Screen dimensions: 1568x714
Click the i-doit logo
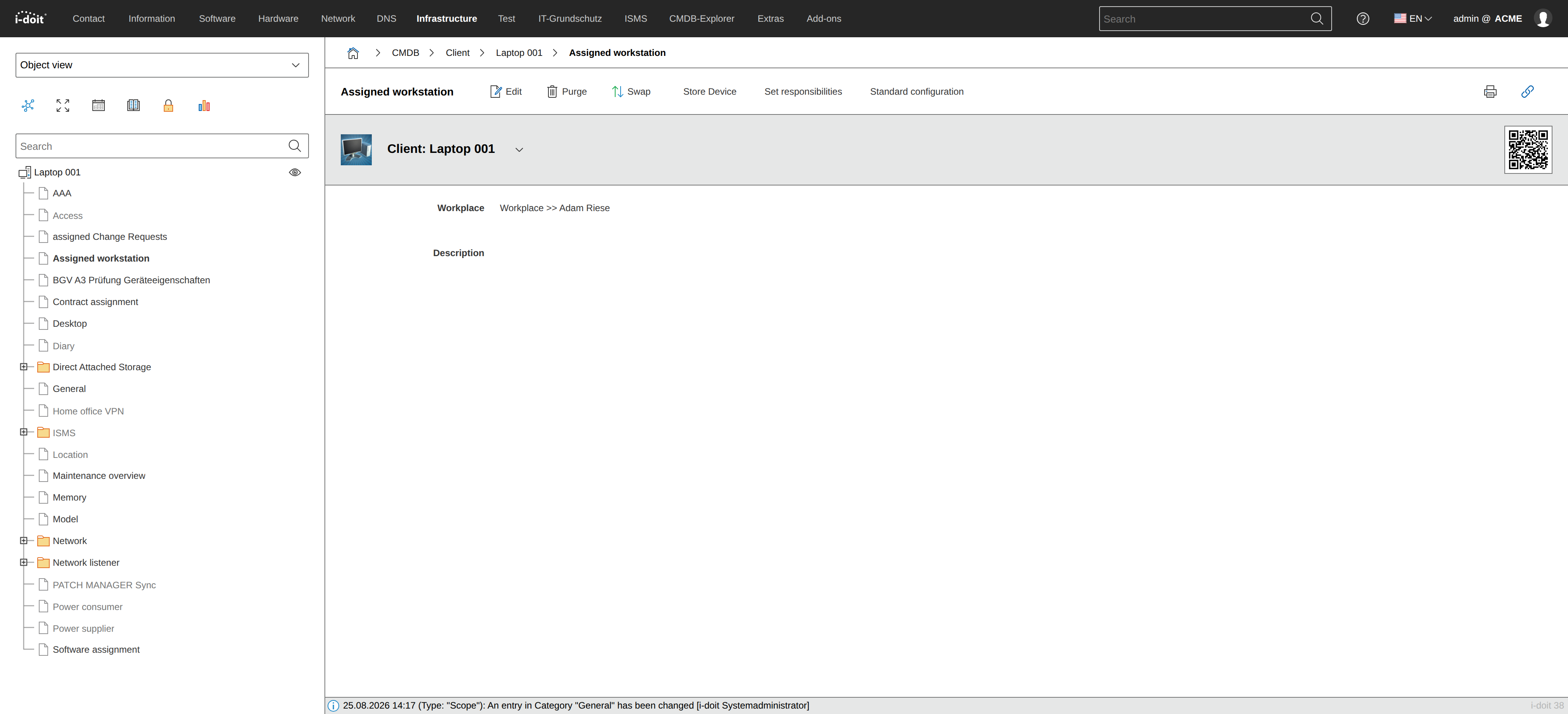click(x=30, y=18)
